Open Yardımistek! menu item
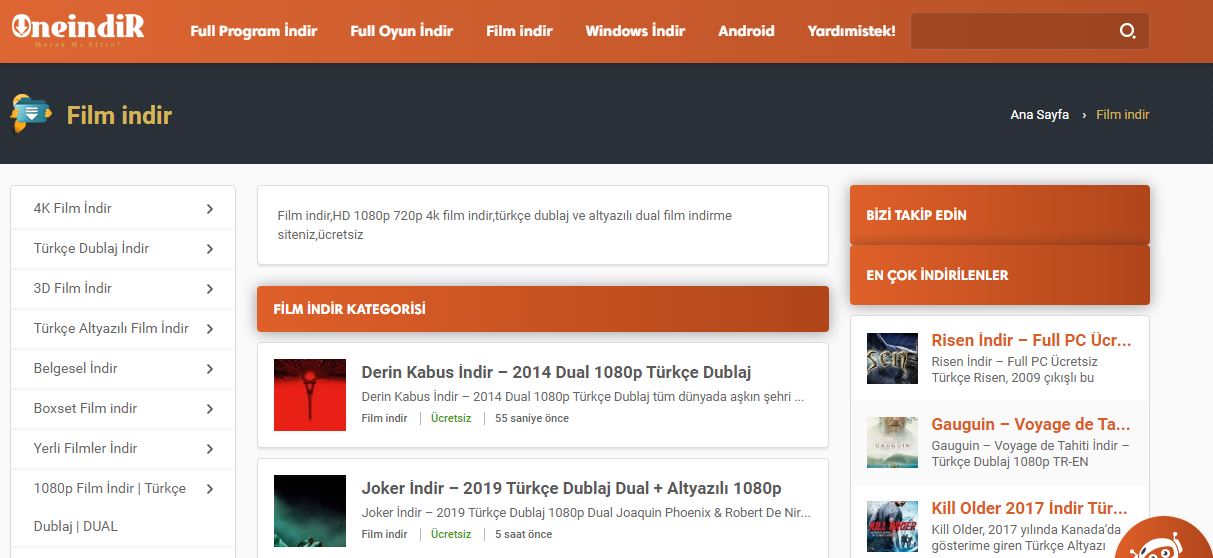This screenshot has height=558, width=1213. click(851, 31)
